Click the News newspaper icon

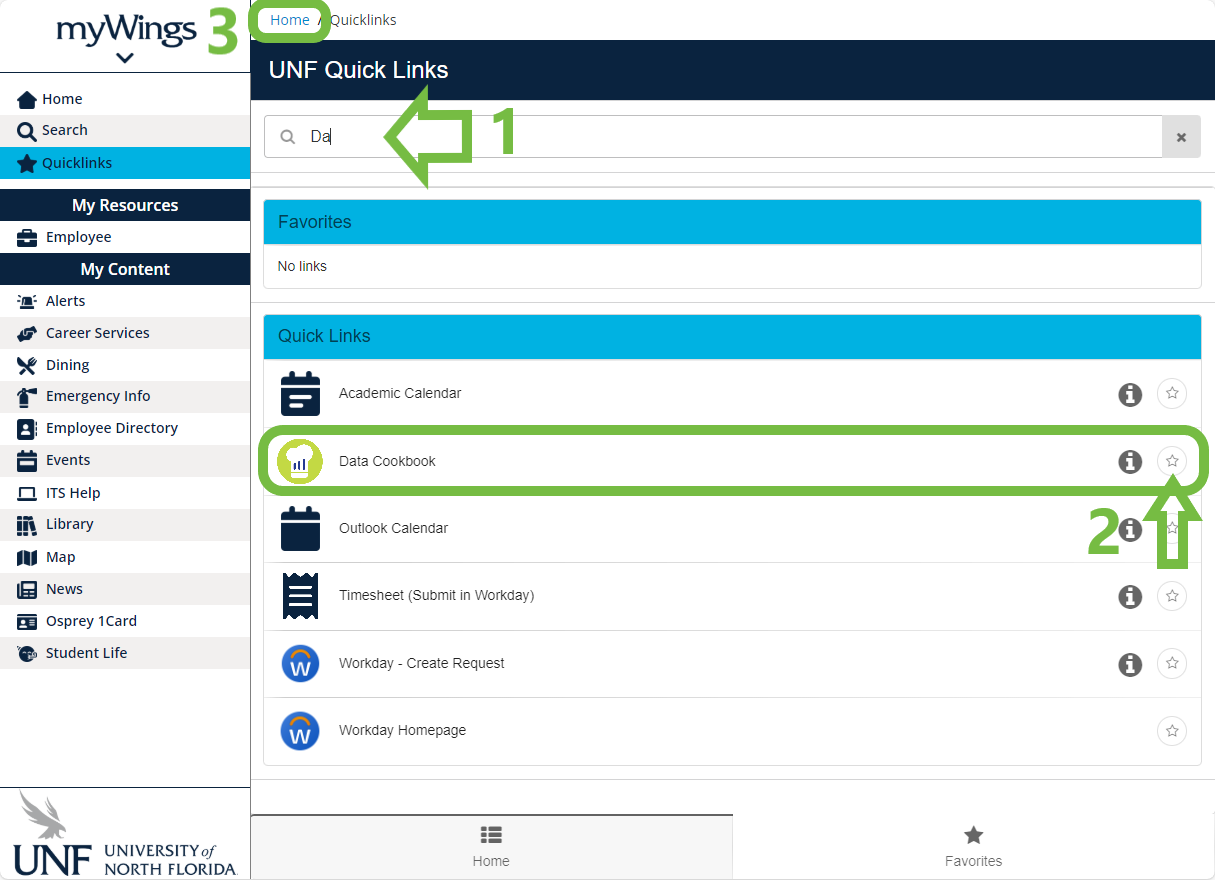[x=27, y=589]
